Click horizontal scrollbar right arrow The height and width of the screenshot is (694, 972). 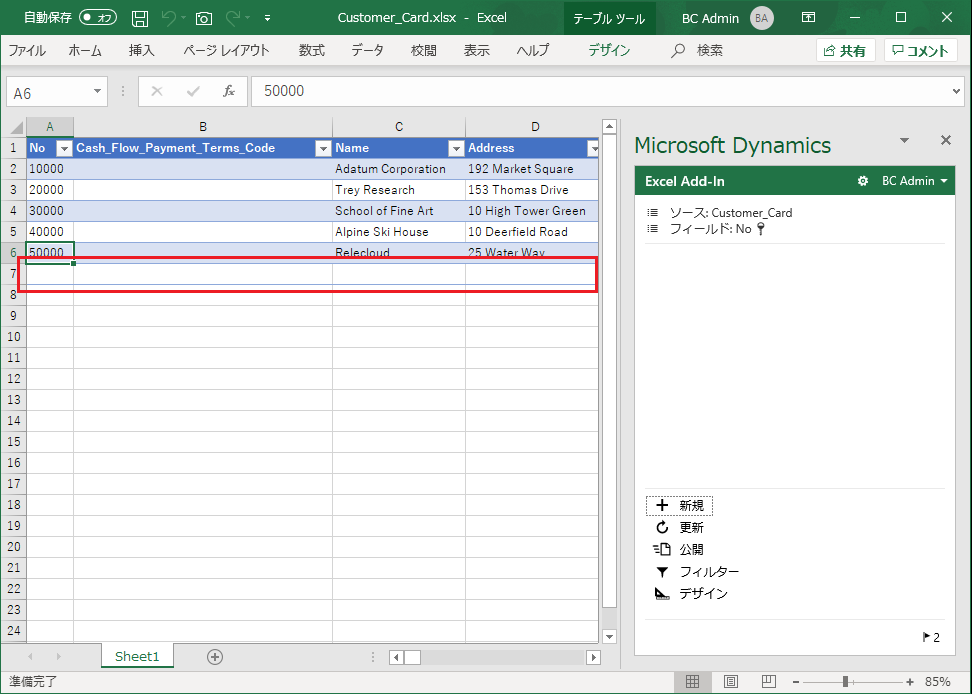[594, 657]
